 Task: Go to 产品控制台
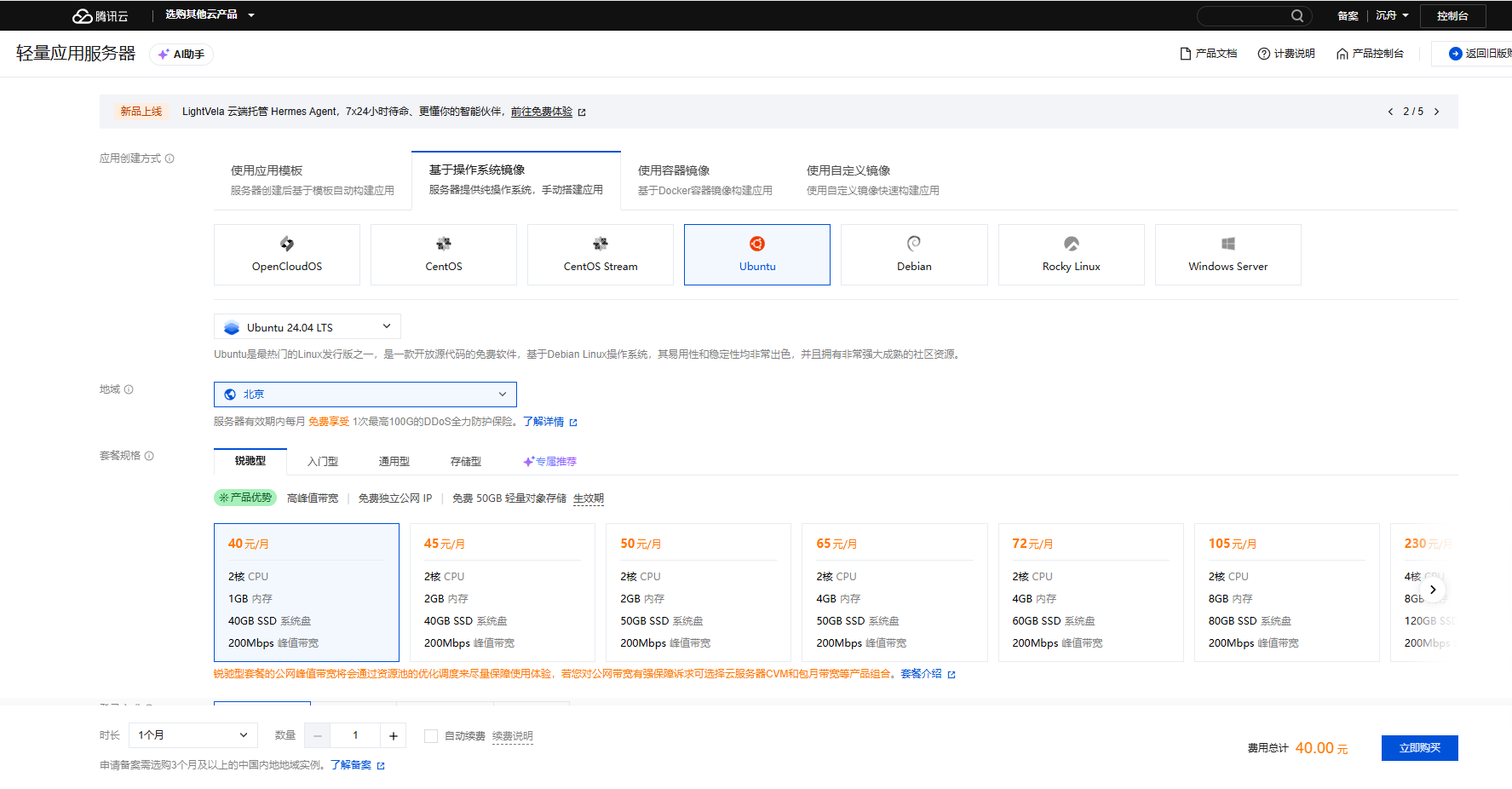tap(1370, 54)
